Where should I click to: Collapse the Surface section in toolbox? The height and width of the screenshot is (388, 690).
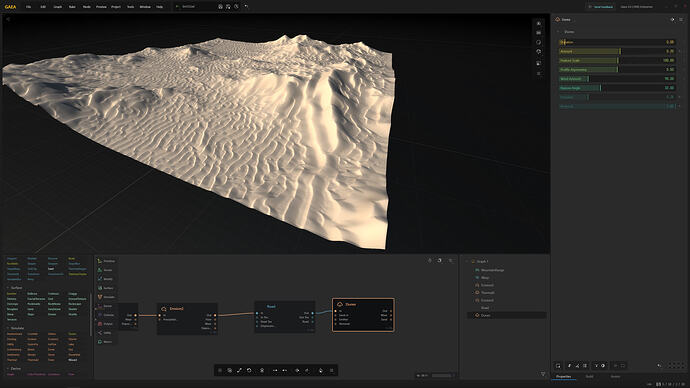pos(7,288)
